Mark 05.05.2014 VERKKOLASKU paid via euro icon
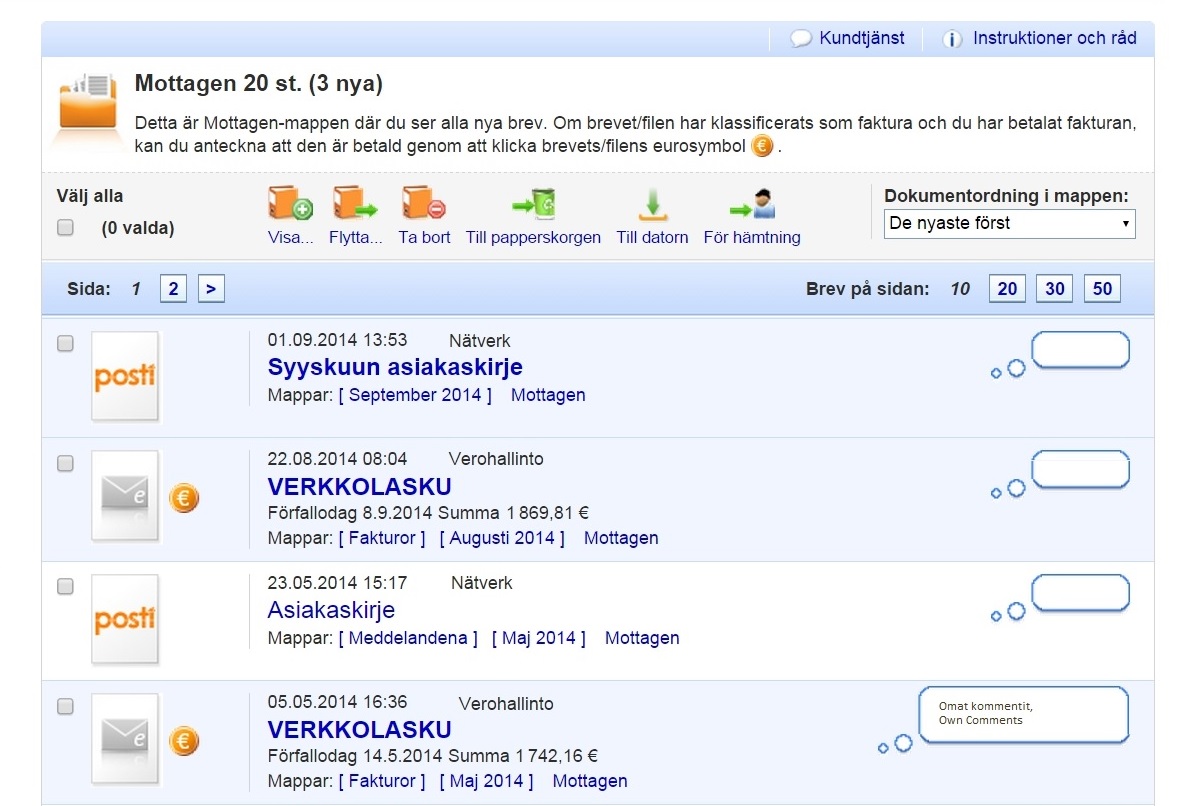 184,740
